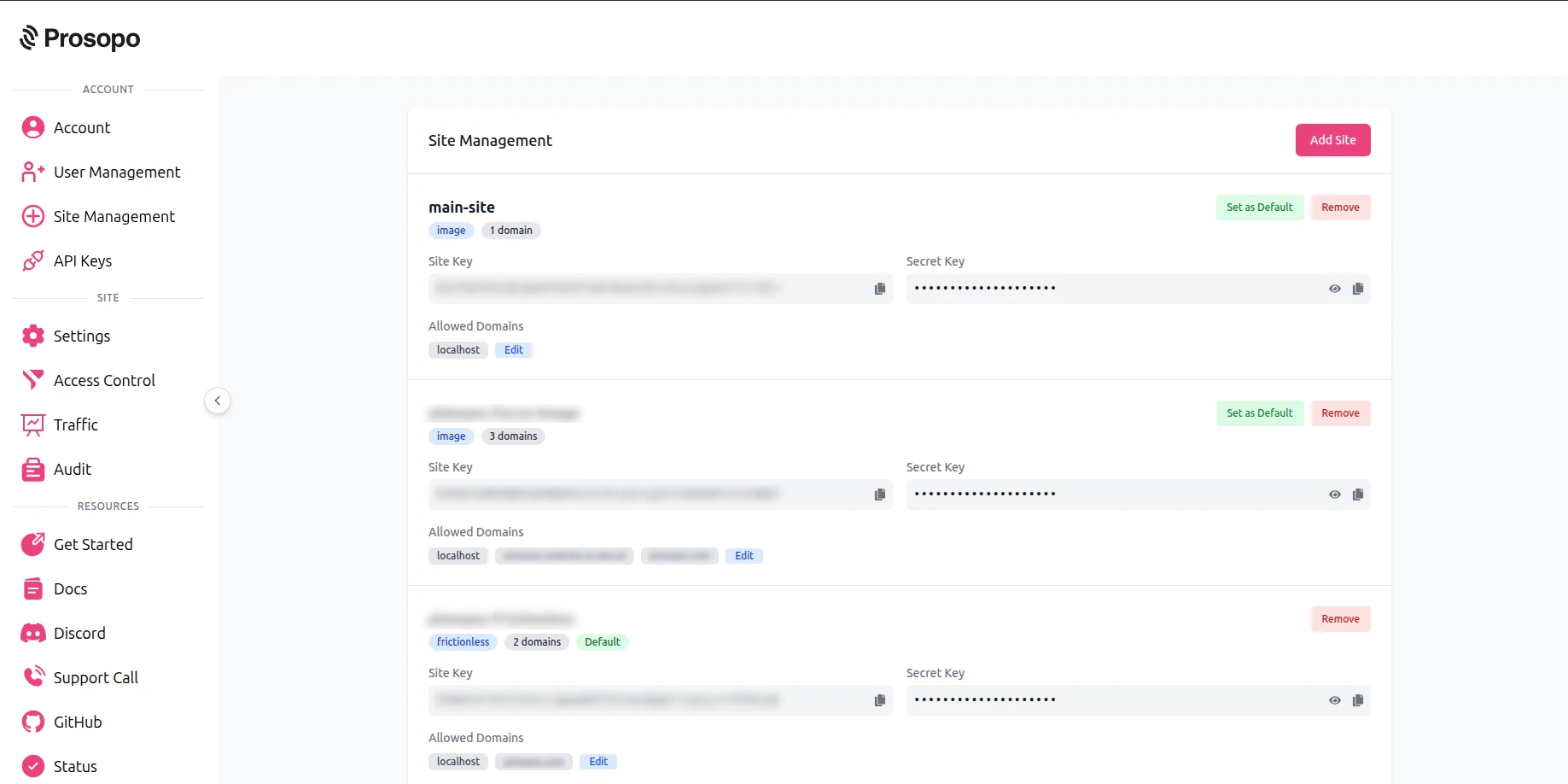Copy Site Key of the frictionless site
The height and width of the screenshot is (784, 1568).
(x=880, y=700)
